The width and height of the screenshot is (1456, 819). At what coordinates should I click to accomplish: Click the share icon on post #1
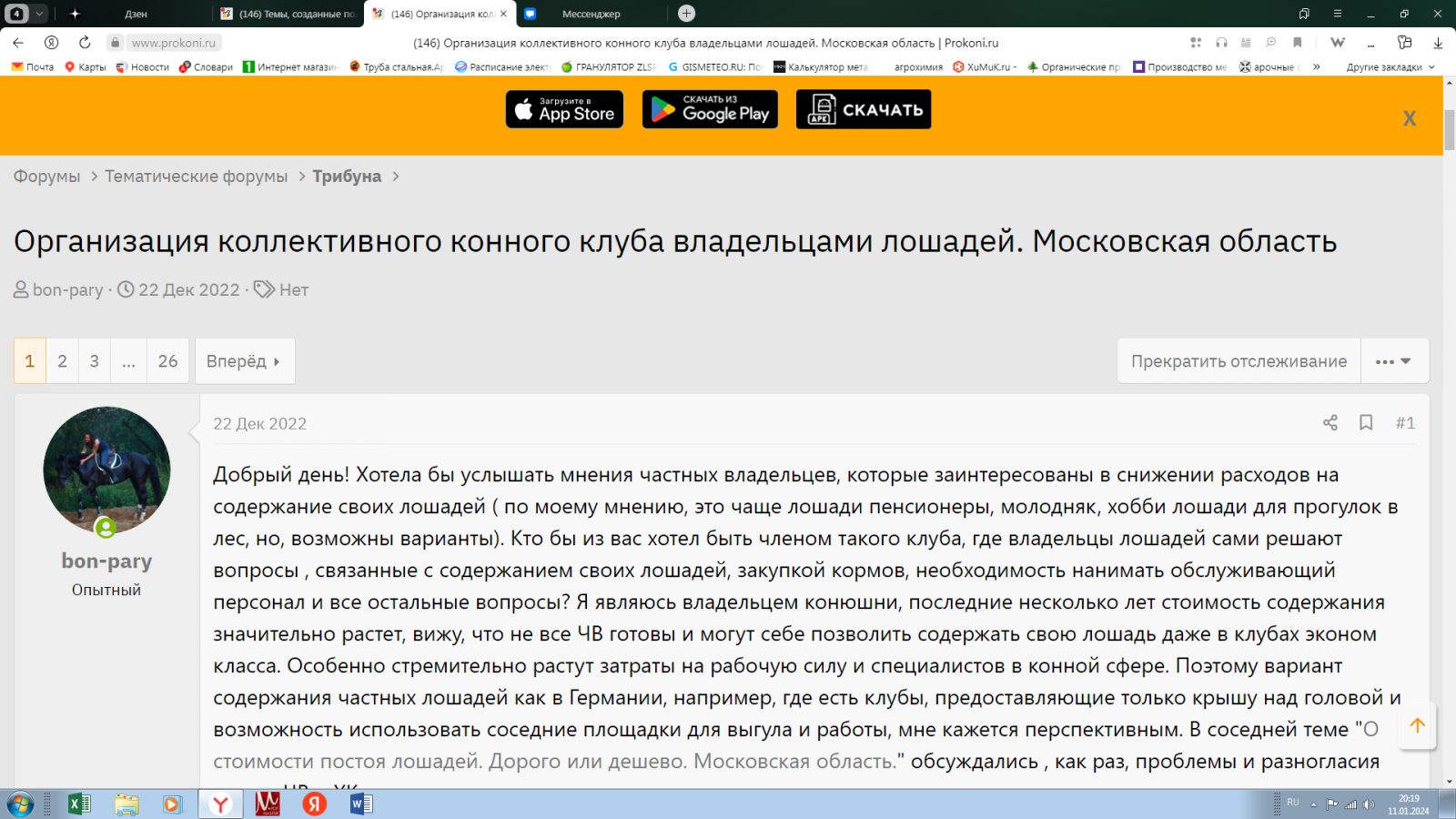[1330, 423]
